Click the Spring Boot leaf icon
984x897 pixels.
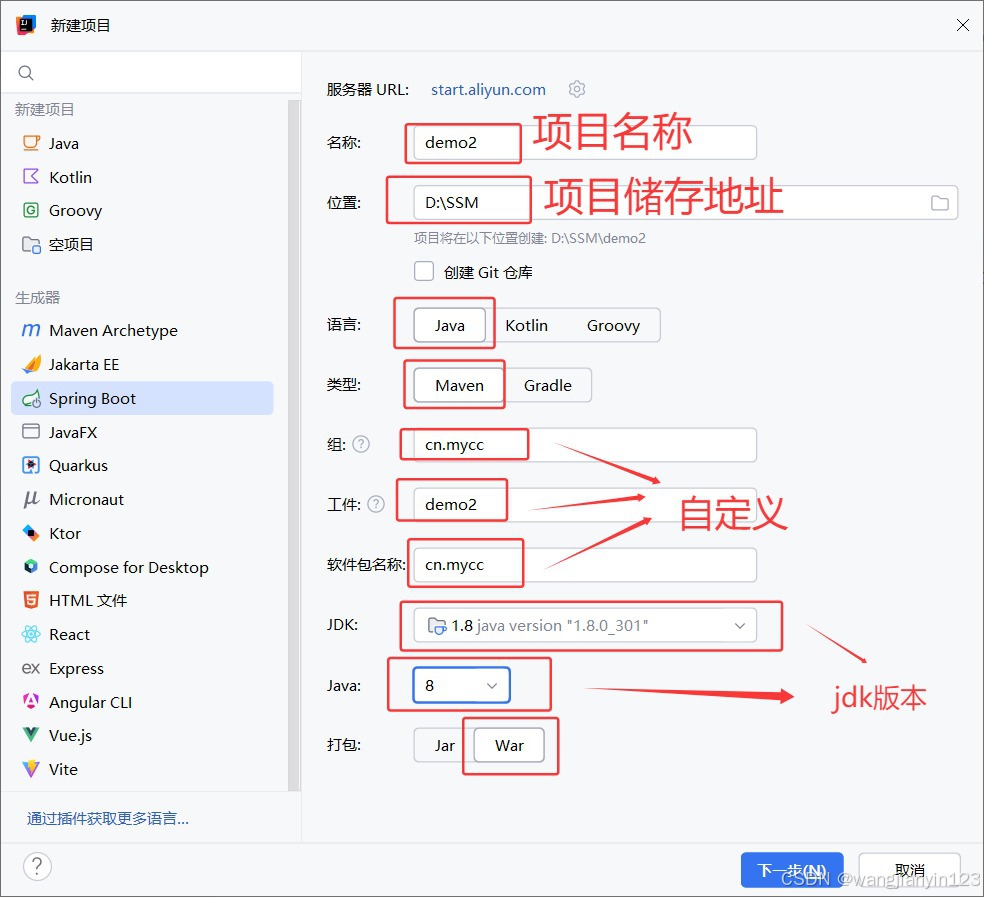click(31, 399)
